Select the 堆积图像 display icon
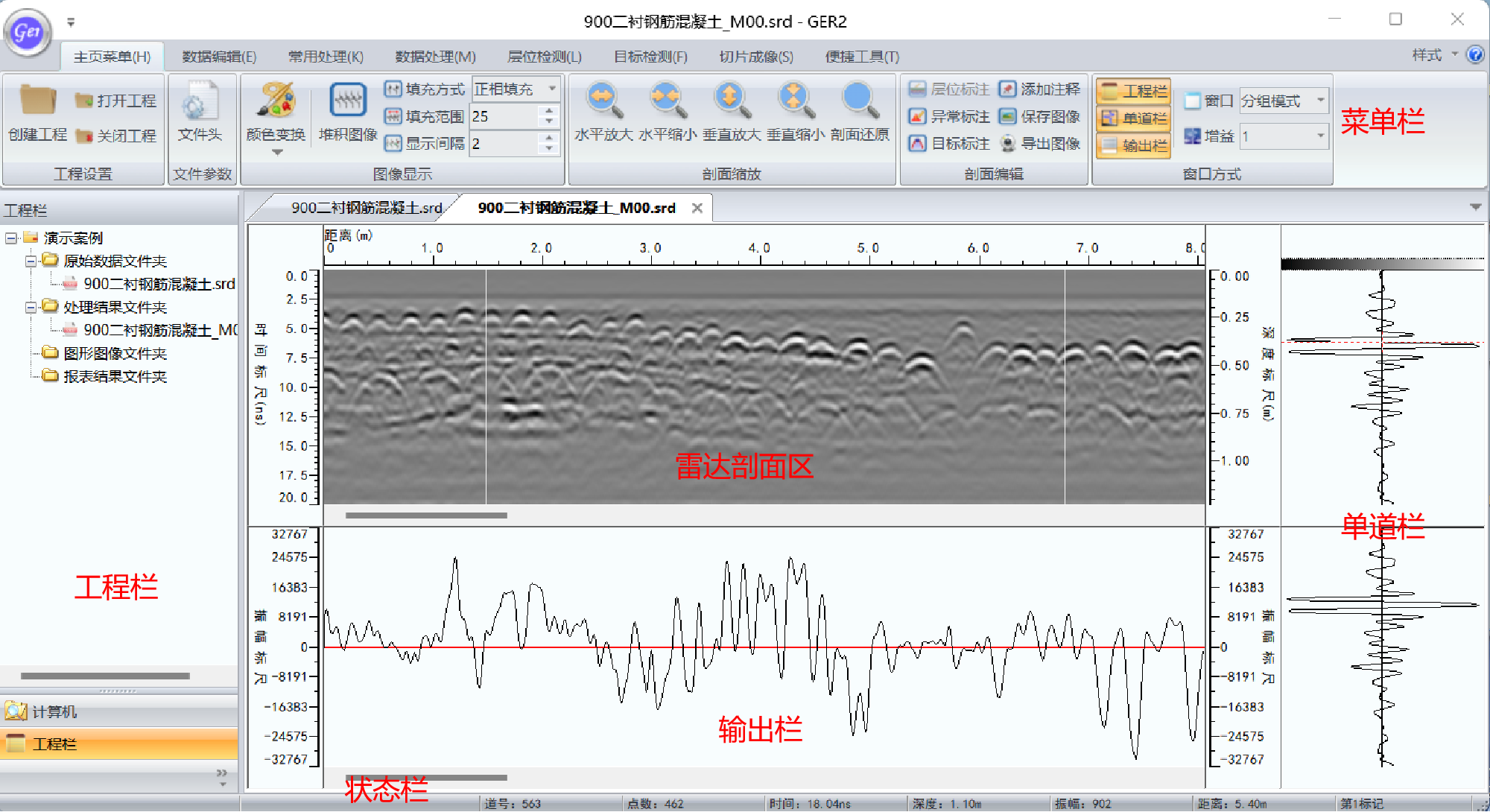Screen dimensions: 1490x812 pos(348,100)
